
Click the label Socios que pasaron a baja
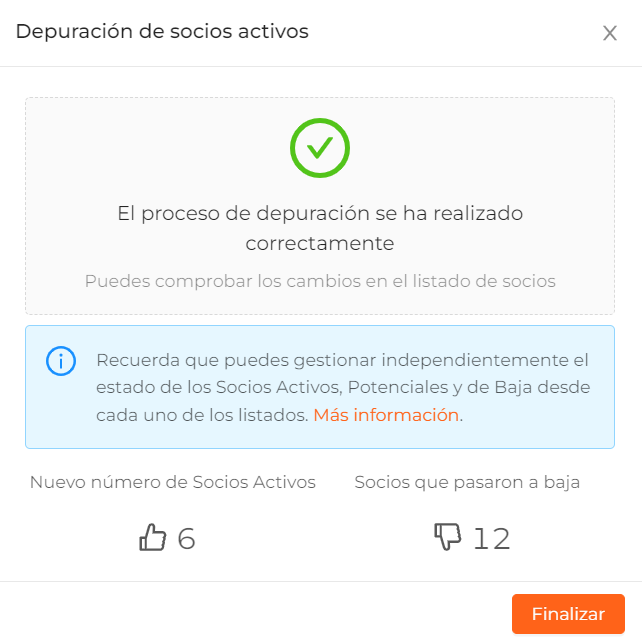point(467,482)
